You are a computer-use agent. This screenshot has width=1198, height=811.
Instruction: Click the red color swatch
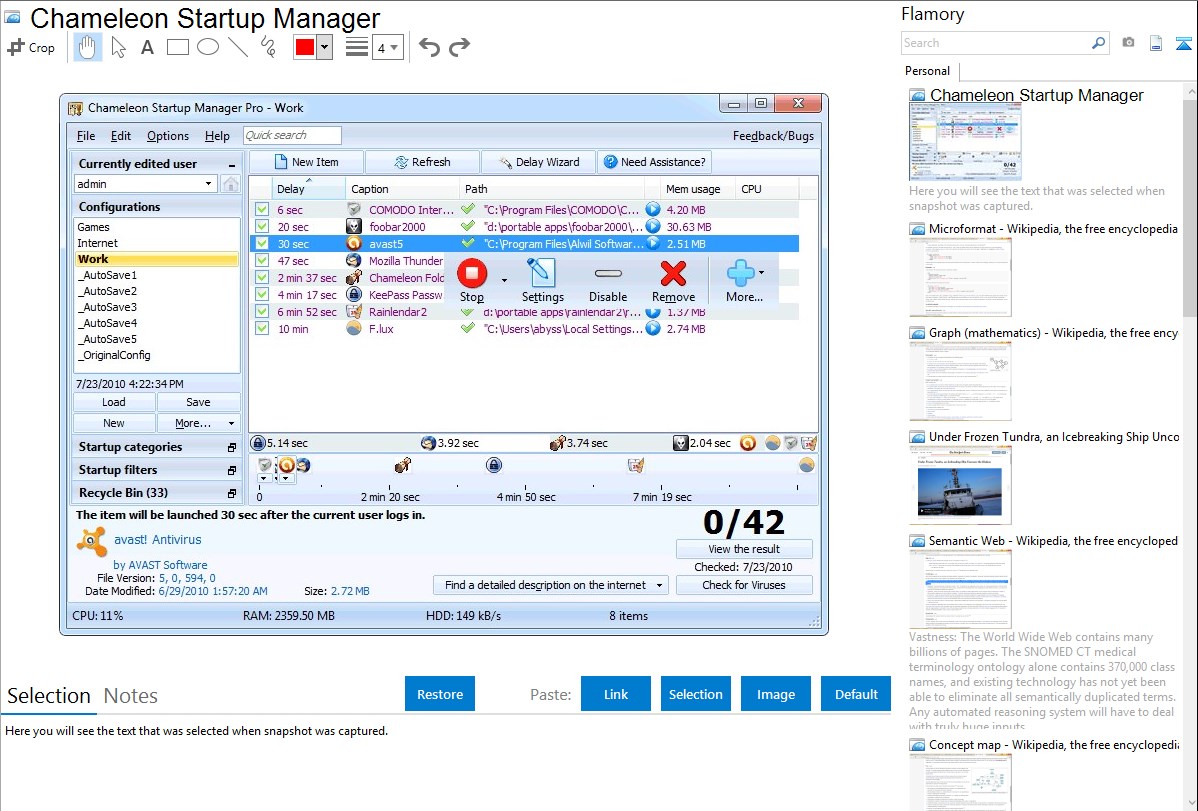[x=305, y=47]
